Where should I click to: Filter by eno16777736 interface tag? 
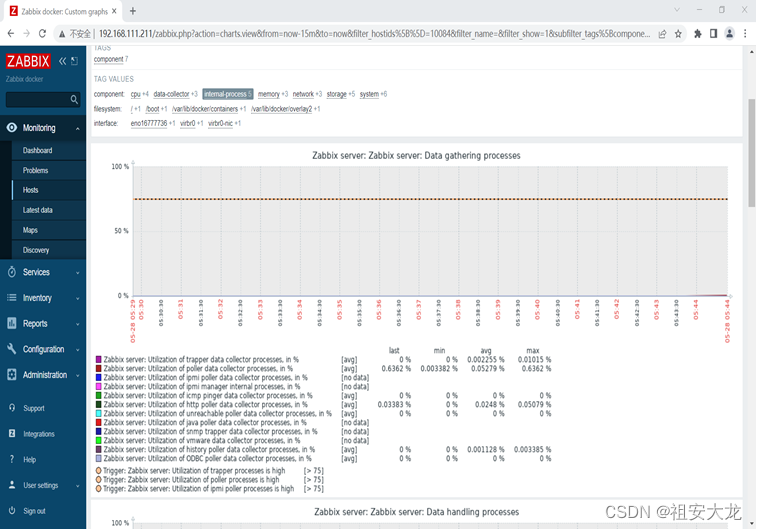click(x=149, y=124)
